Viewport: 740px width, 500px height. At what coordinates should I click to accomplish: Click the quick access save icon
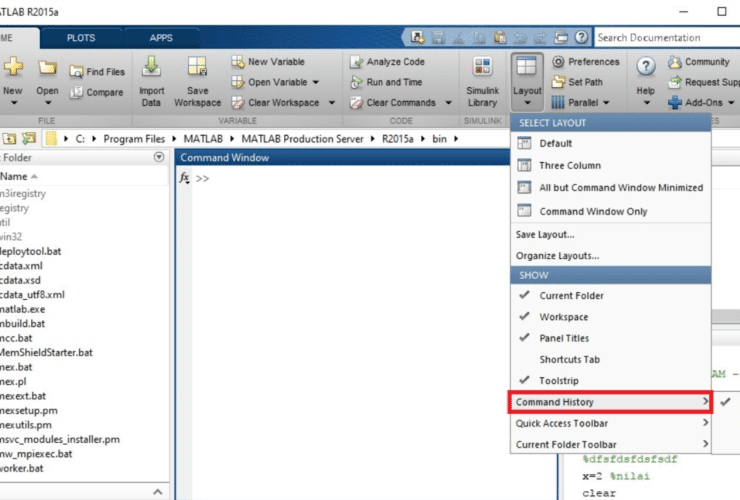pyautogui.click(x=438, y=37)
